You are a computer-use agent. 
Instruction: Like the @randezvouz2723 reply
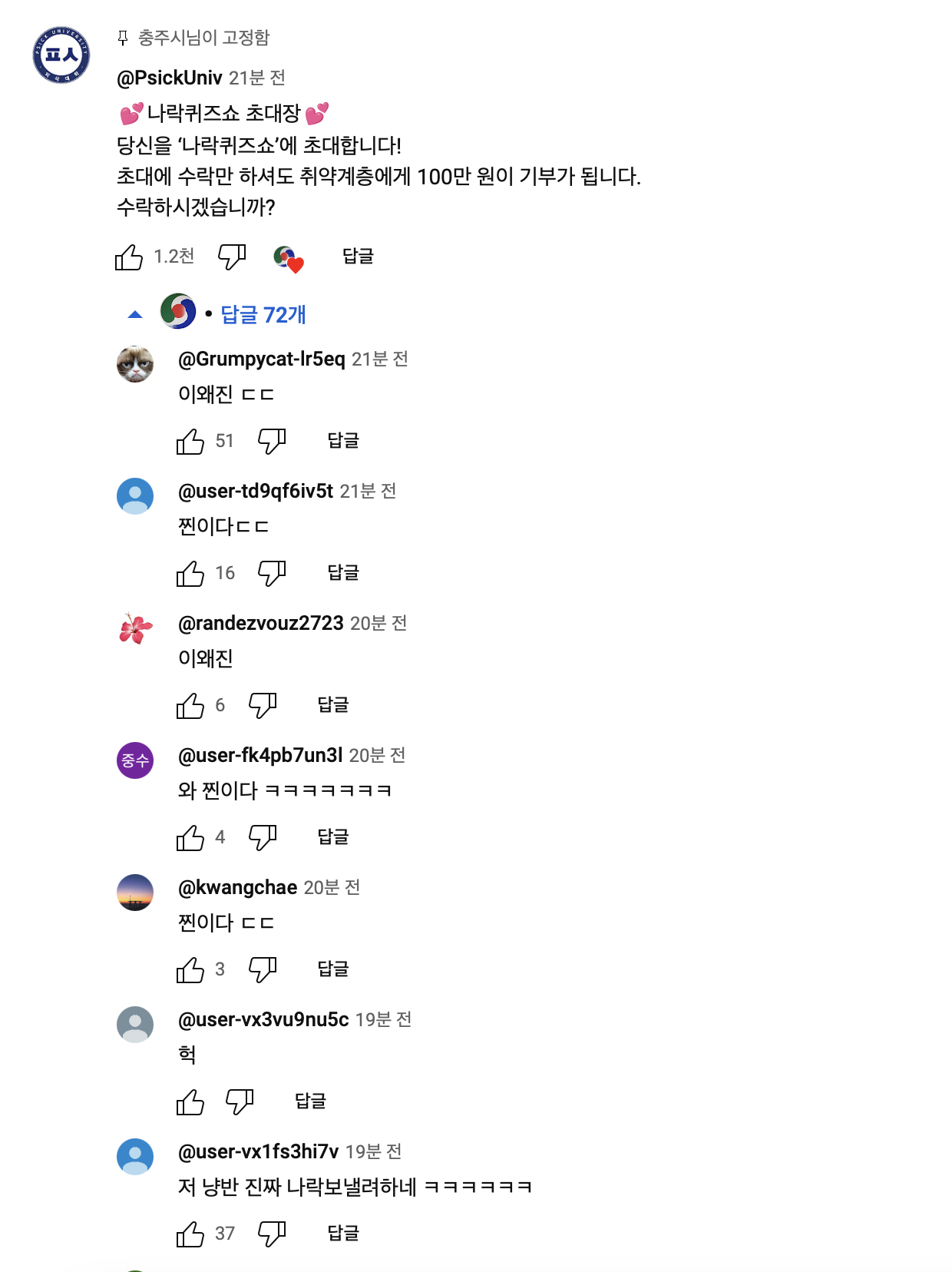click(x=190, y=706)
